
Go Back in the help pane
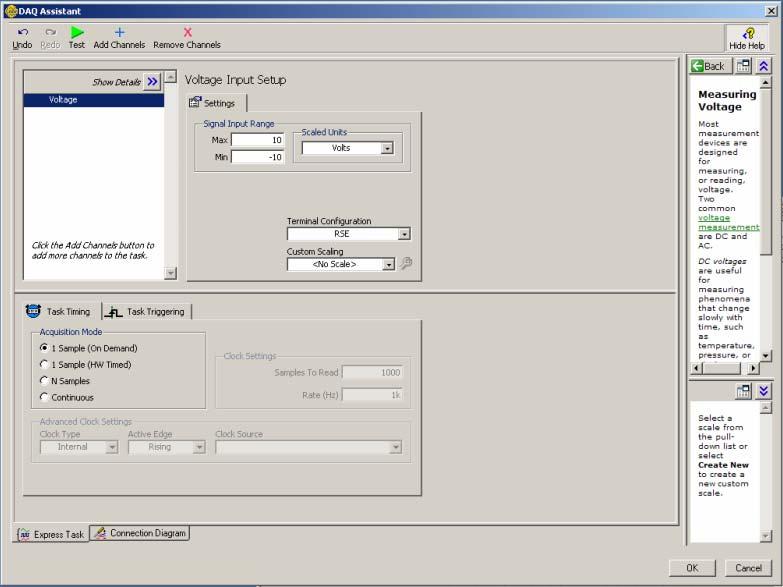click(x=710, y=66)
